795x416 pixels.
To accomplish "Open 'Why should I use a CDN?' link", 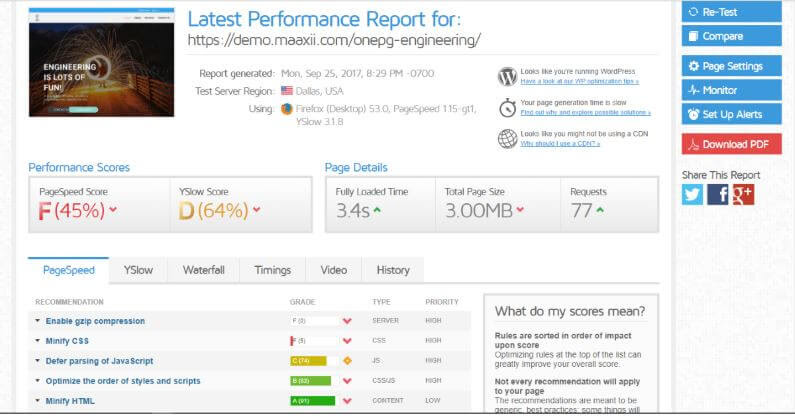I will point(560,144).
